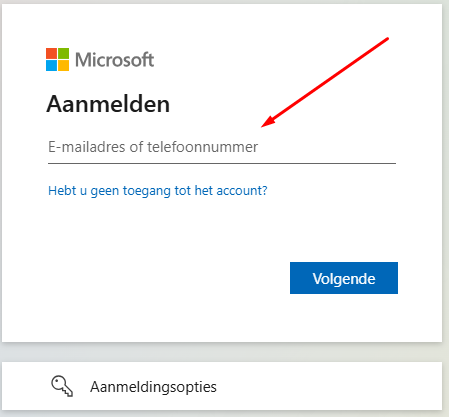
Task: Click the Microsoft wordmark text
Action: click(114, 60)
